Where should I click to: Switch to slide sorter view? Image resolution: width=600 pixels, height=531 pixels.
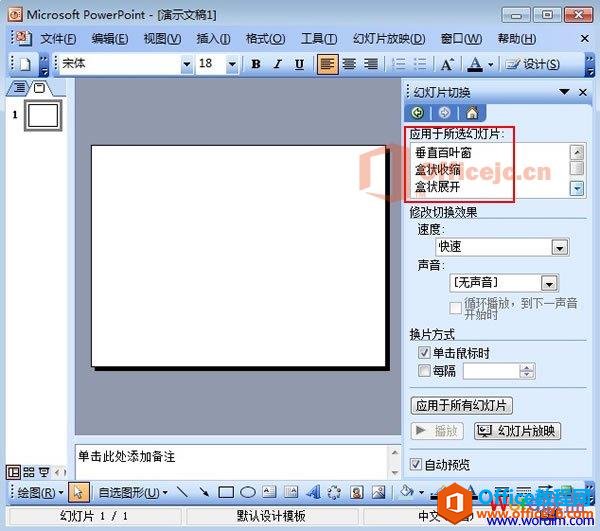click(x=29, y=472)
